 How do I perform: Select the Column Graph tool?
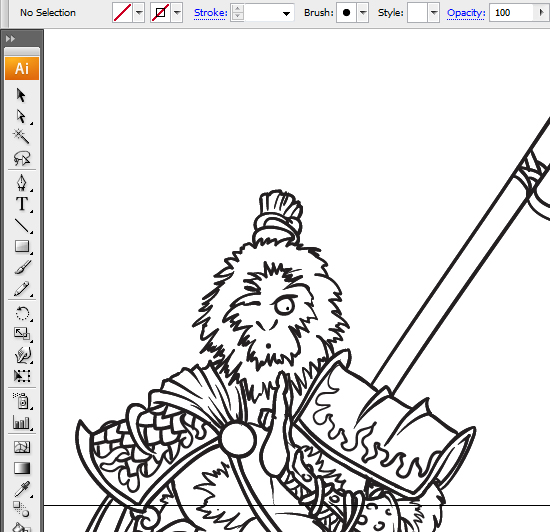click(x=21, y=423)
